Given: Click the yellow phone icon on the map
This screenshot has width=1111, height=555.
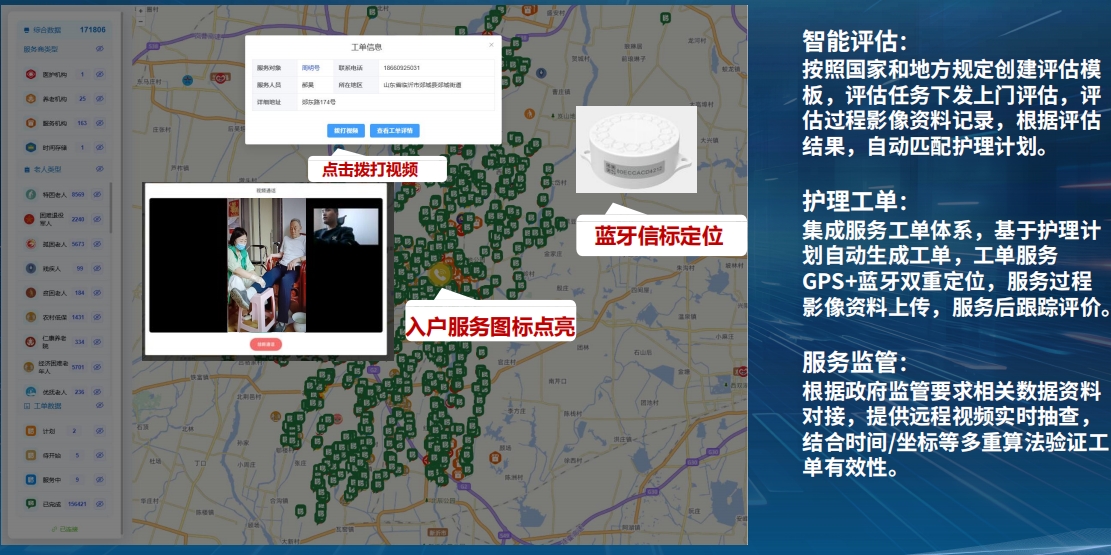Looking at the screenshot, I should click(440, 273).
